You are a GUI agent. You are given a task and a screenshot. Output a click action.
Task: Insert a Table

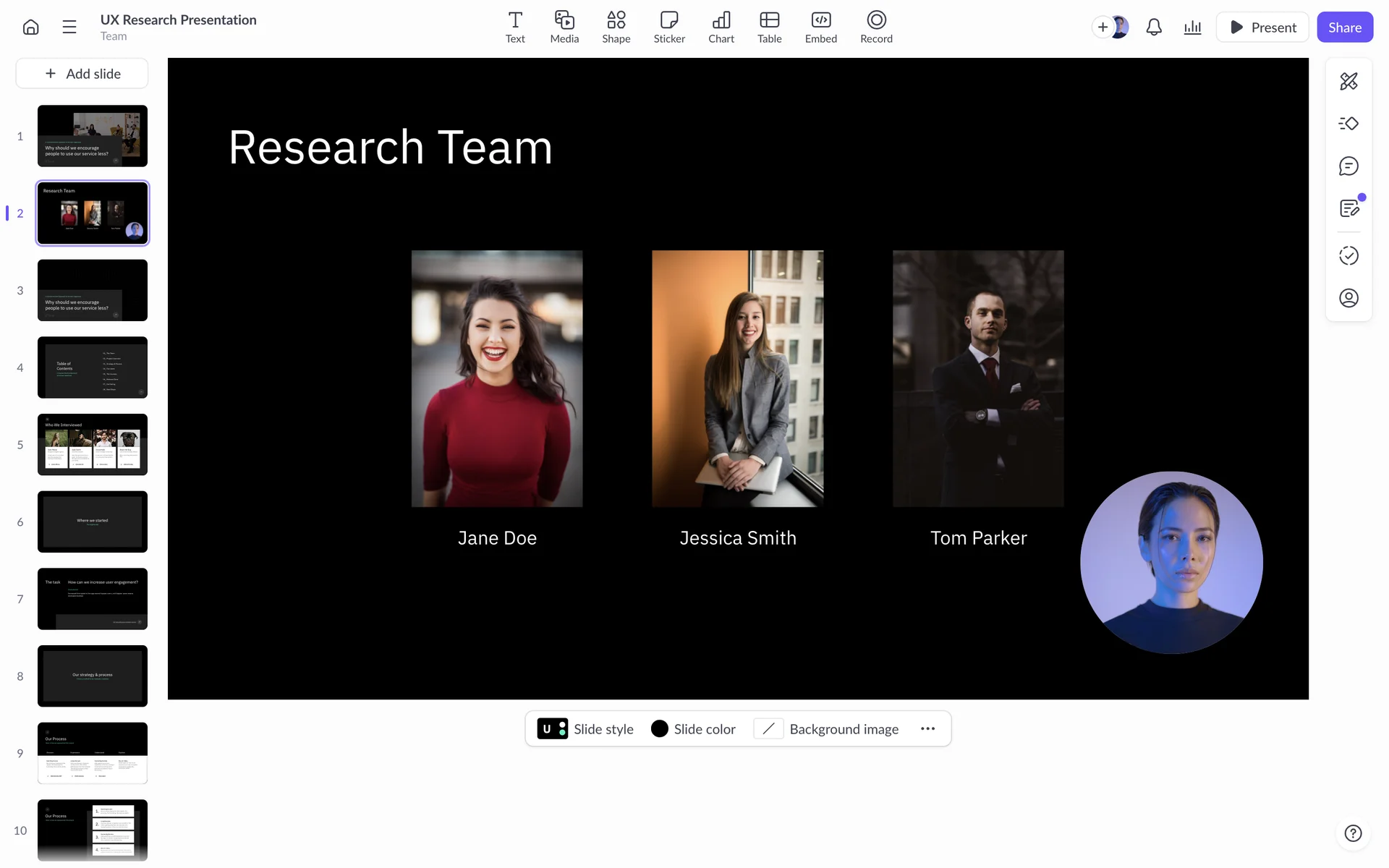769,27
